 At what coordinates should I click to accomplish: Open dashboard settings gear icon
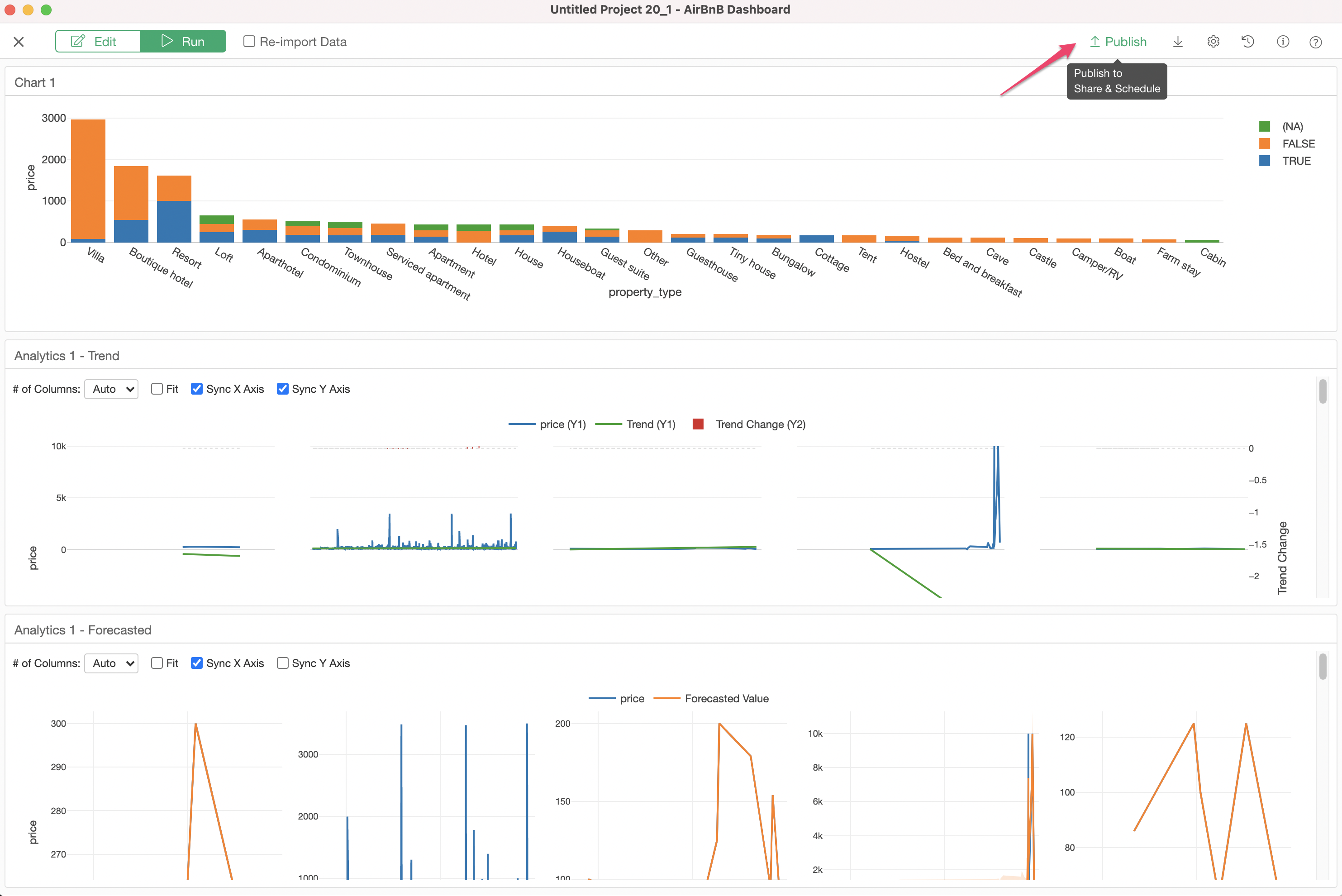pos(1213,42)
